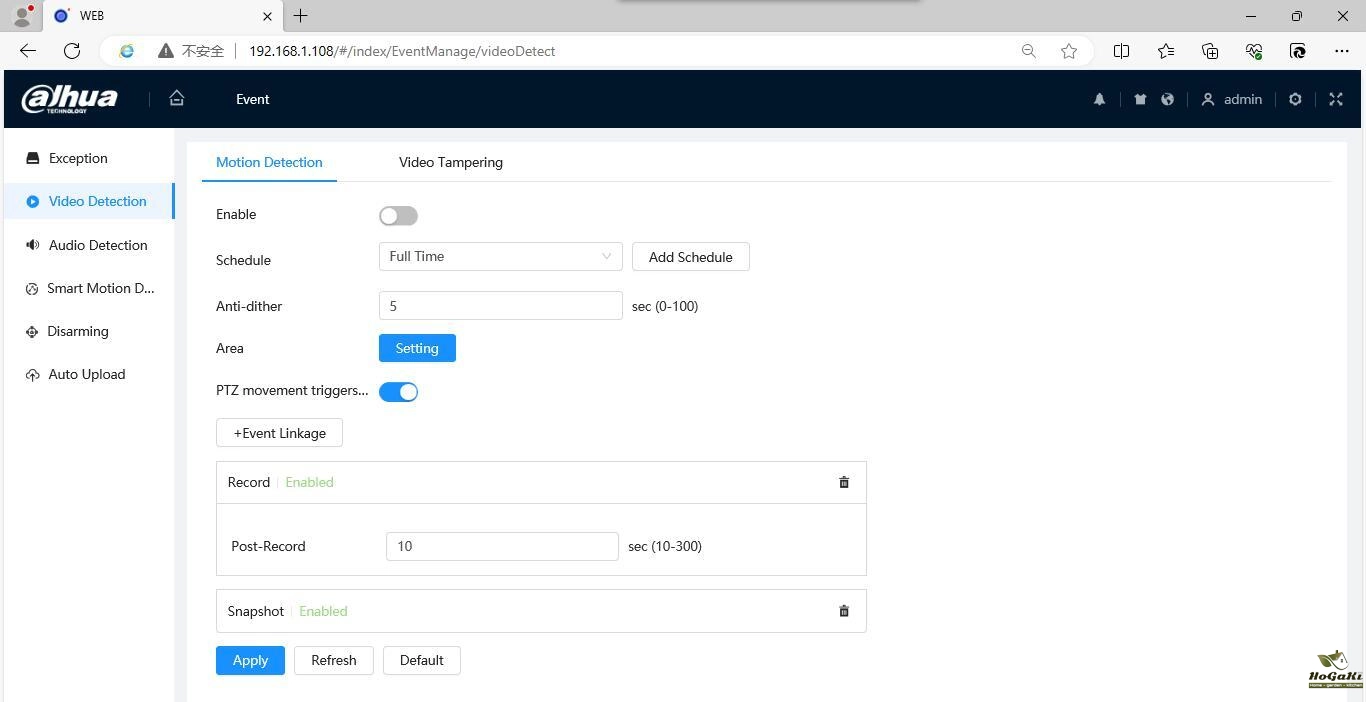Click the skin theme shirt icon
This screenshot has width=1366, height=702.
(x=1140, y=99)
